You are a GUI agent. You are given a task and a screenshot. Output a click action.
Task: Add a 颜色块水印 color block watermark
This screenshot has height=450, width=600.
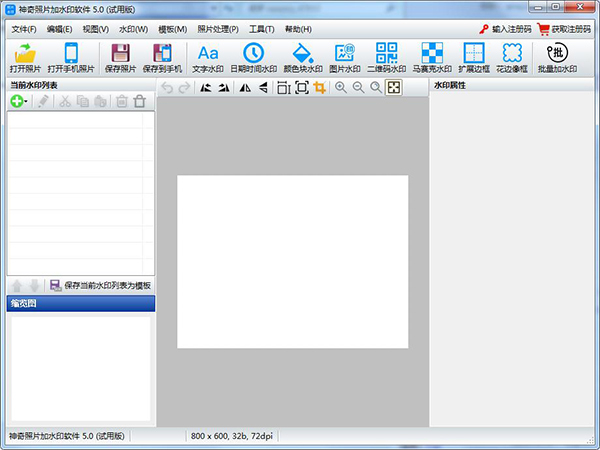[x=300, y=55]
